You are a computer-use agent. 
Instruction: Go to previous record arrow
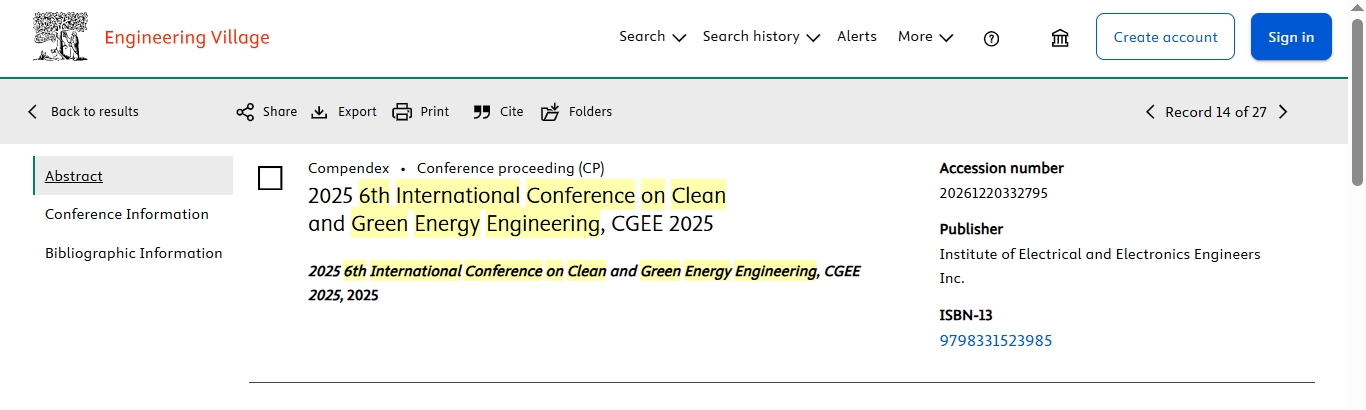[1150, 112]
